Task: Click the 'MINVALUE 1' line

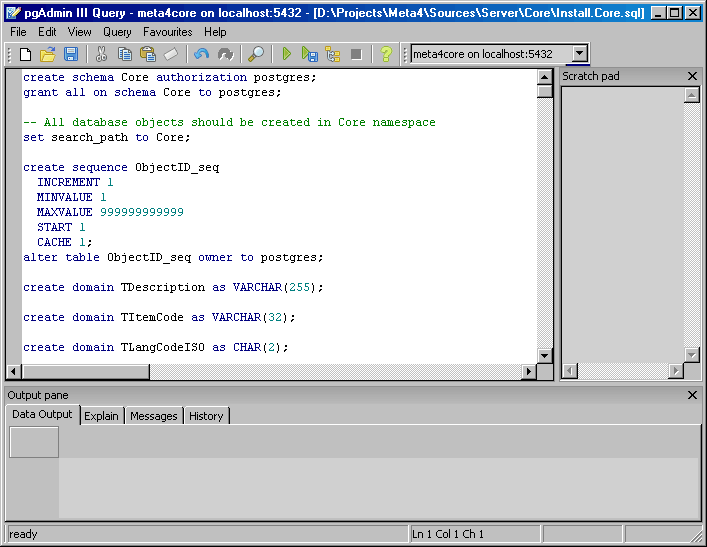Action: [x=72, y=197]
